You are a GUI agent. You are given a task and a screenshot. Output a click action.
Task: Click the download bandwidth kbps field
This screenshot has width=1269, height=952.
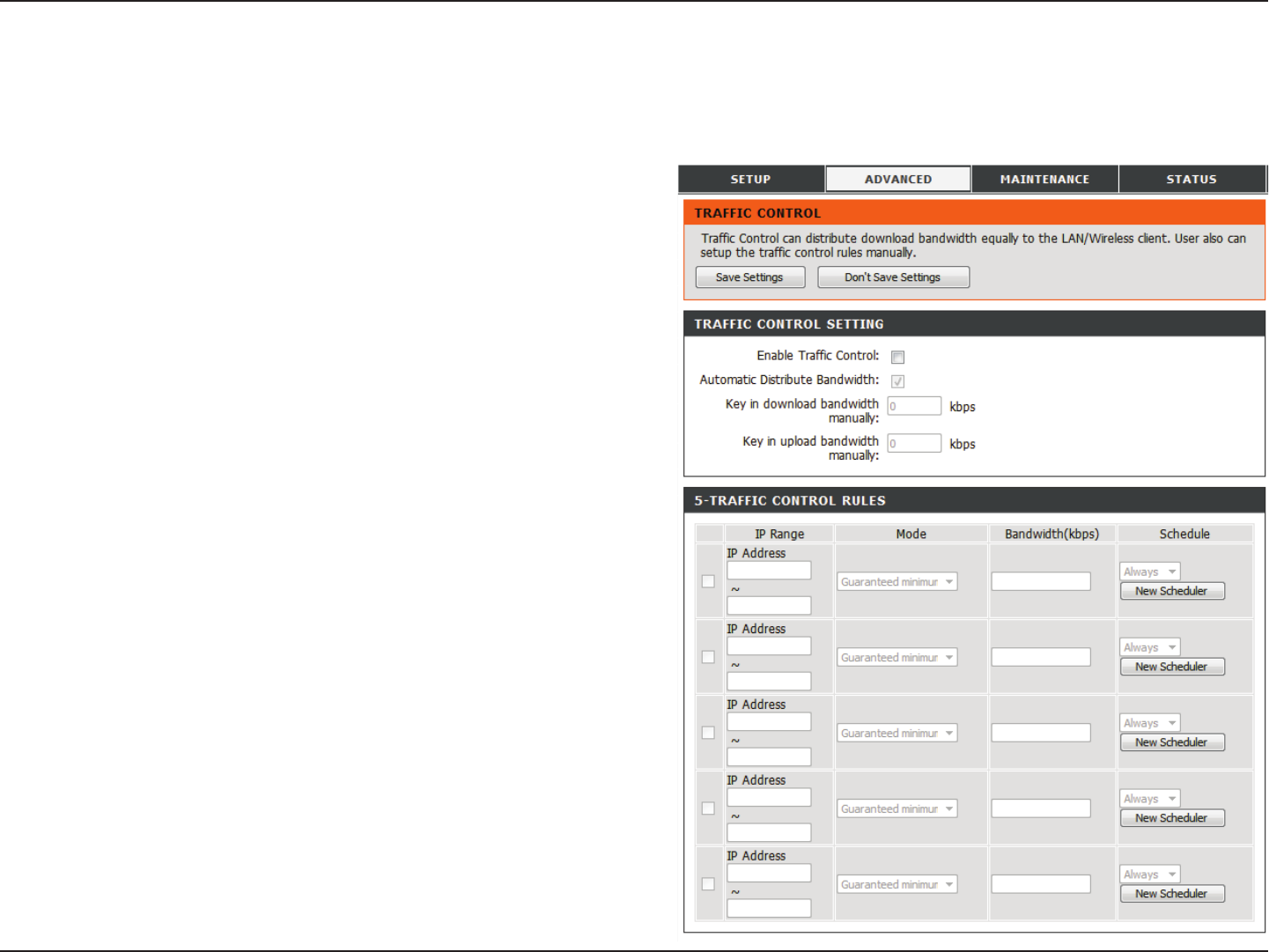914,406
